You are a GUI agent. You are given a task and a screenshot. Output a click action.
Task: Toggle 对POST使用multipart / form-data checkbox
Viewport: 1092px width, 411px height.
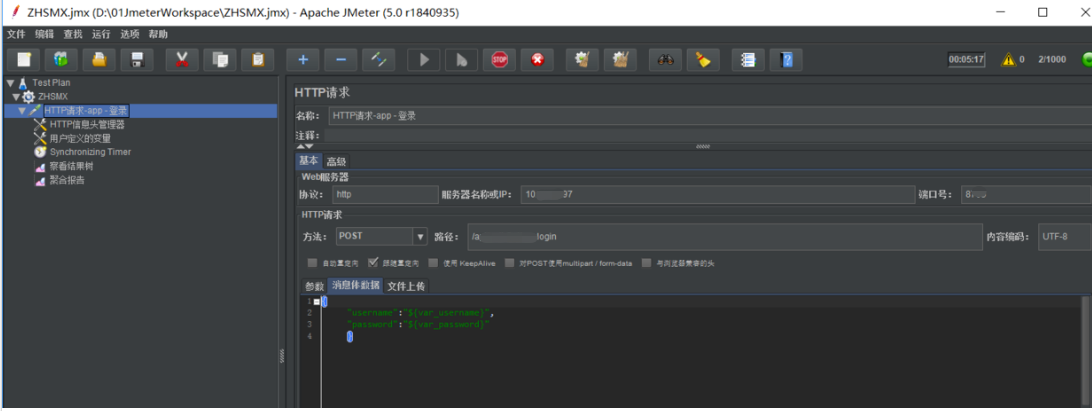tap(510, 263)
